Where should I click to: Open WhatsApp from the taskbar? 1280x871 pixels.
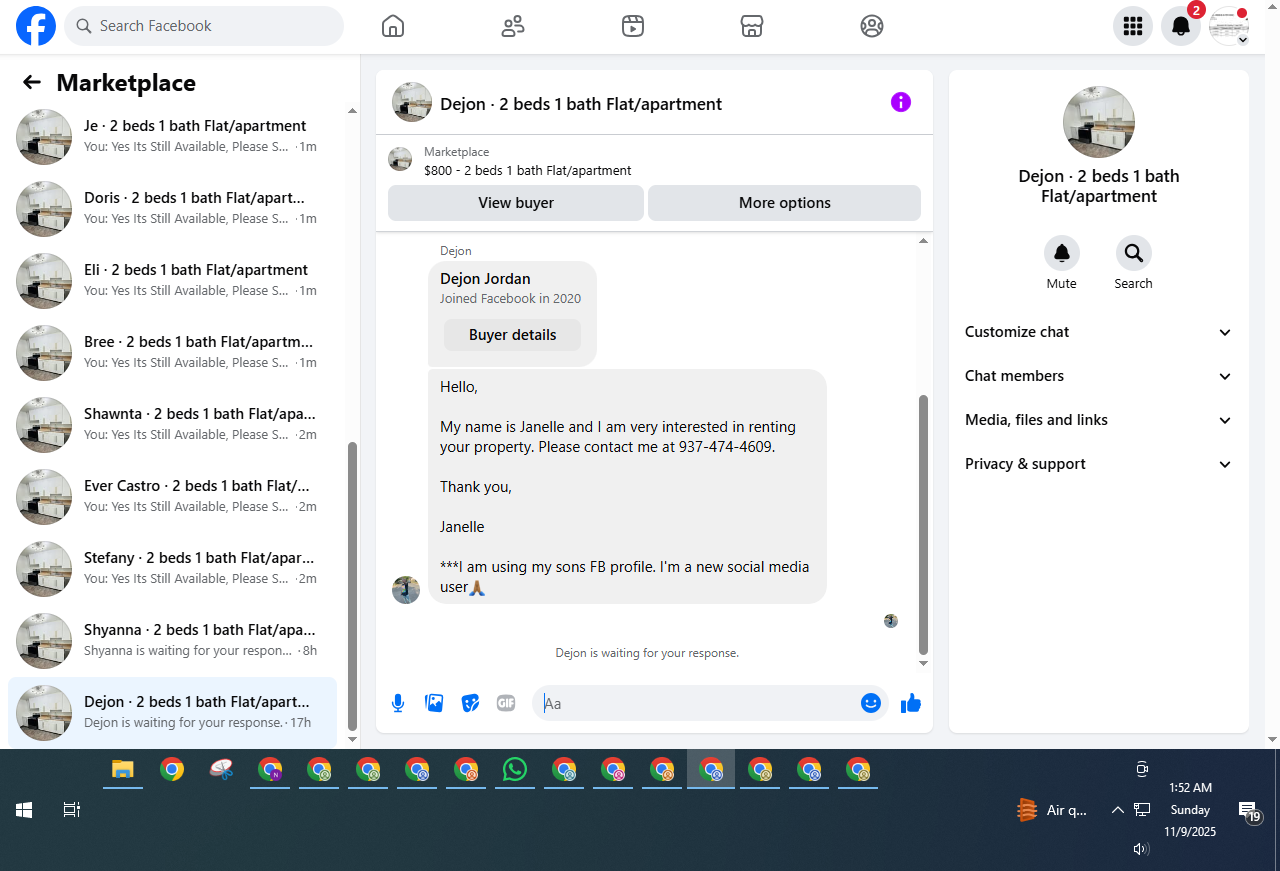pos(515,770)
